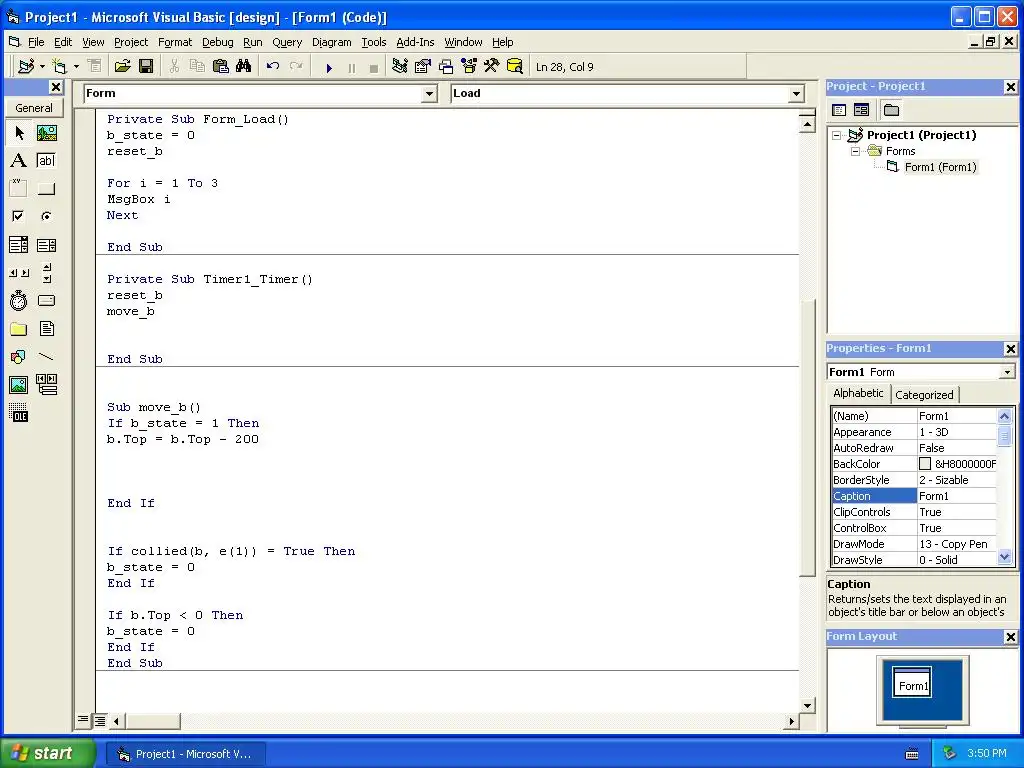1024x768 pixels.
Task: Select Form1 (Form1) in the project tree
Action: (x=940, y=167)
